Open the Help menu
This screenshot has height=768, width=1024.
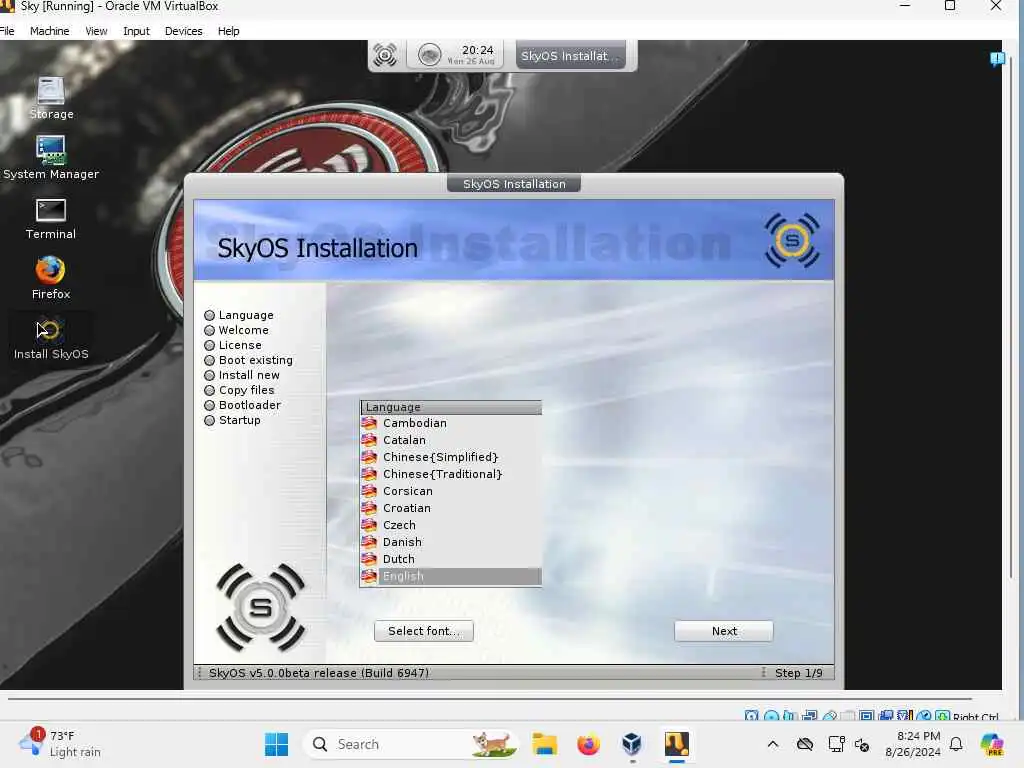(229, 31)
